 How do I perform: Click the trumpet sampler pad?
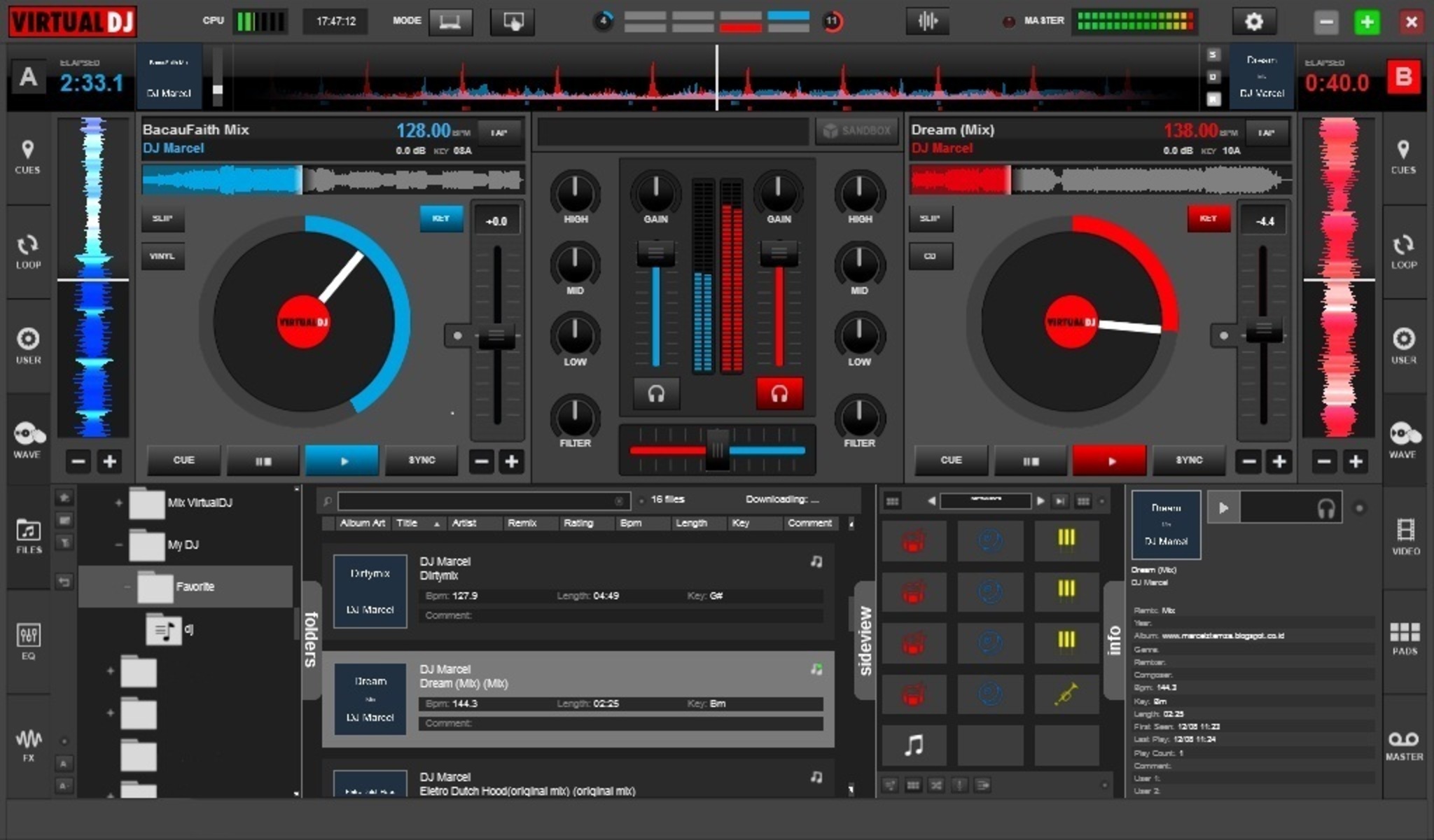click(1066, 694)
